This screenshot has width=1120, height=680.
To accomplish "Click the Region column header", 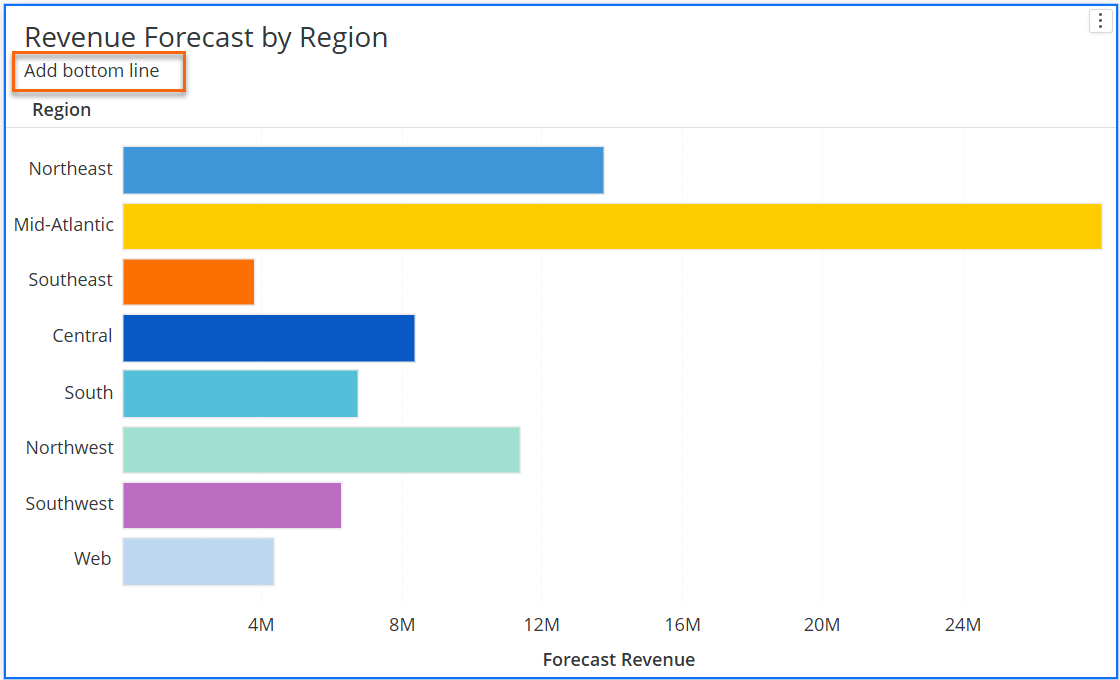I will point(62,110).
